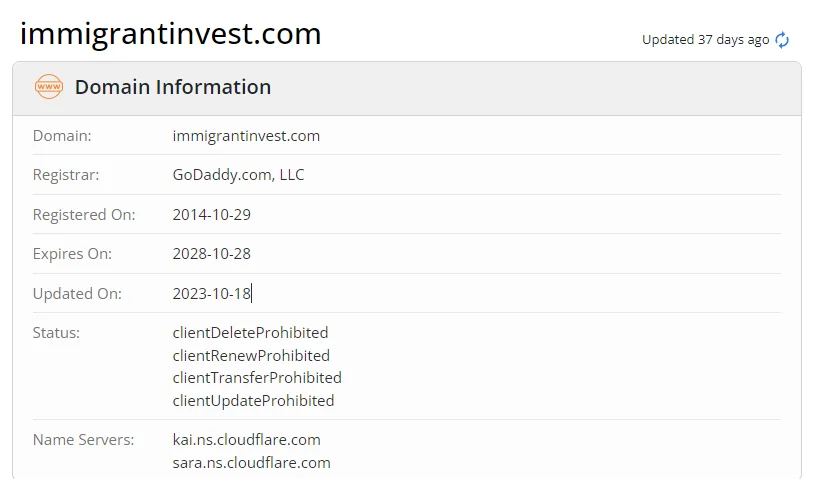Click the immigrantinvest.com page title

pyautogui.click(x=171, y=34)
